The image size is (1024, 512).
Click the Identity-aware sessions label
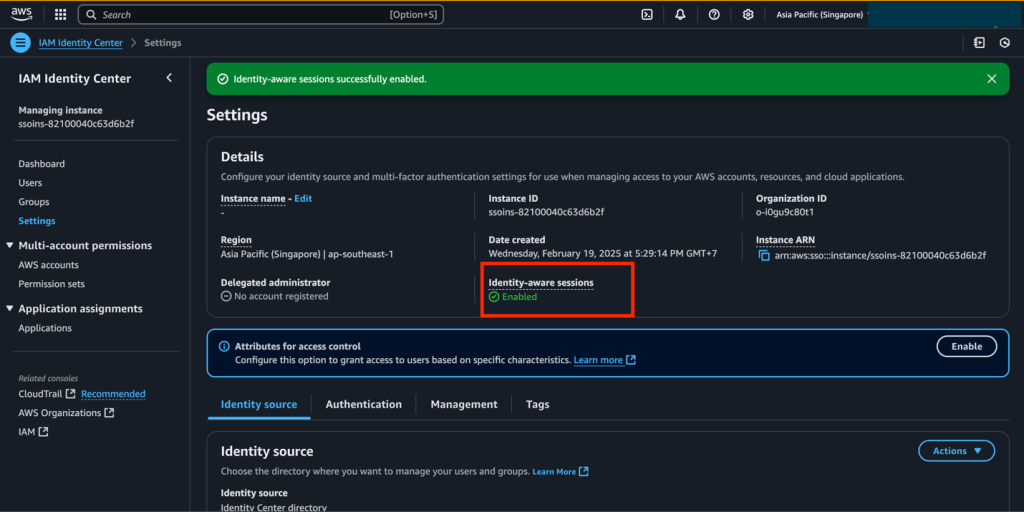tap(541, 283)
